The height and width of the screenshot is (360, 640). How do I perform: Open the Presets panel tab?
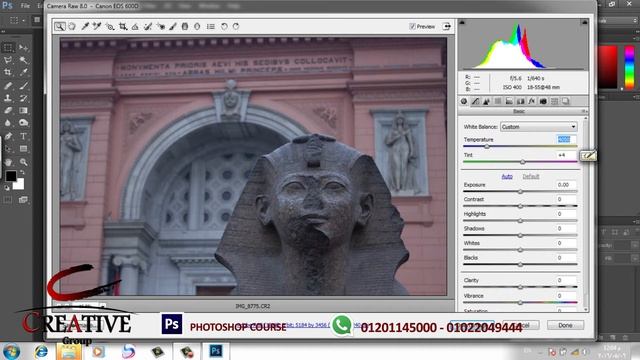pos(554,101)
